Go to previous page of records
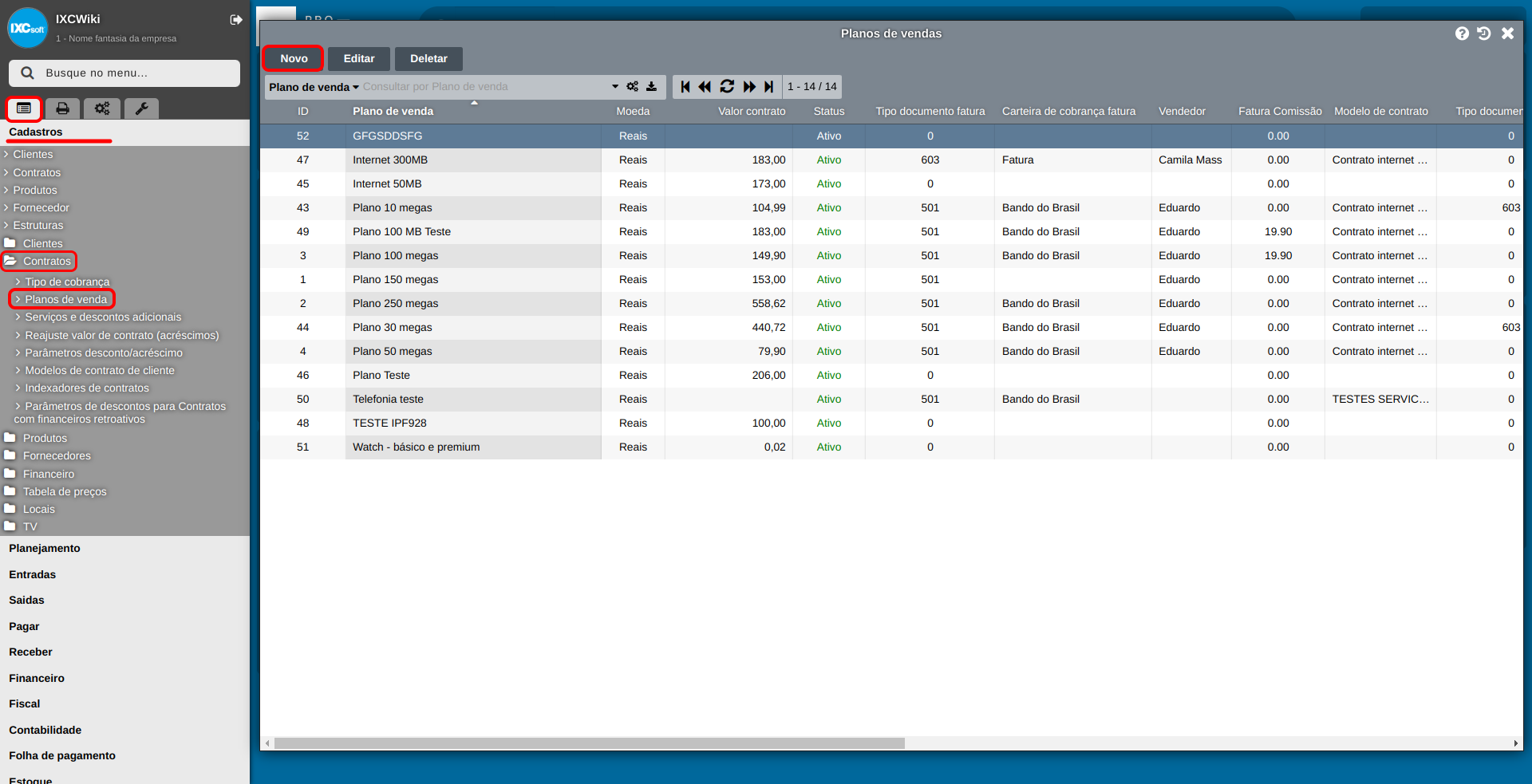 click(x=705, y=86)
